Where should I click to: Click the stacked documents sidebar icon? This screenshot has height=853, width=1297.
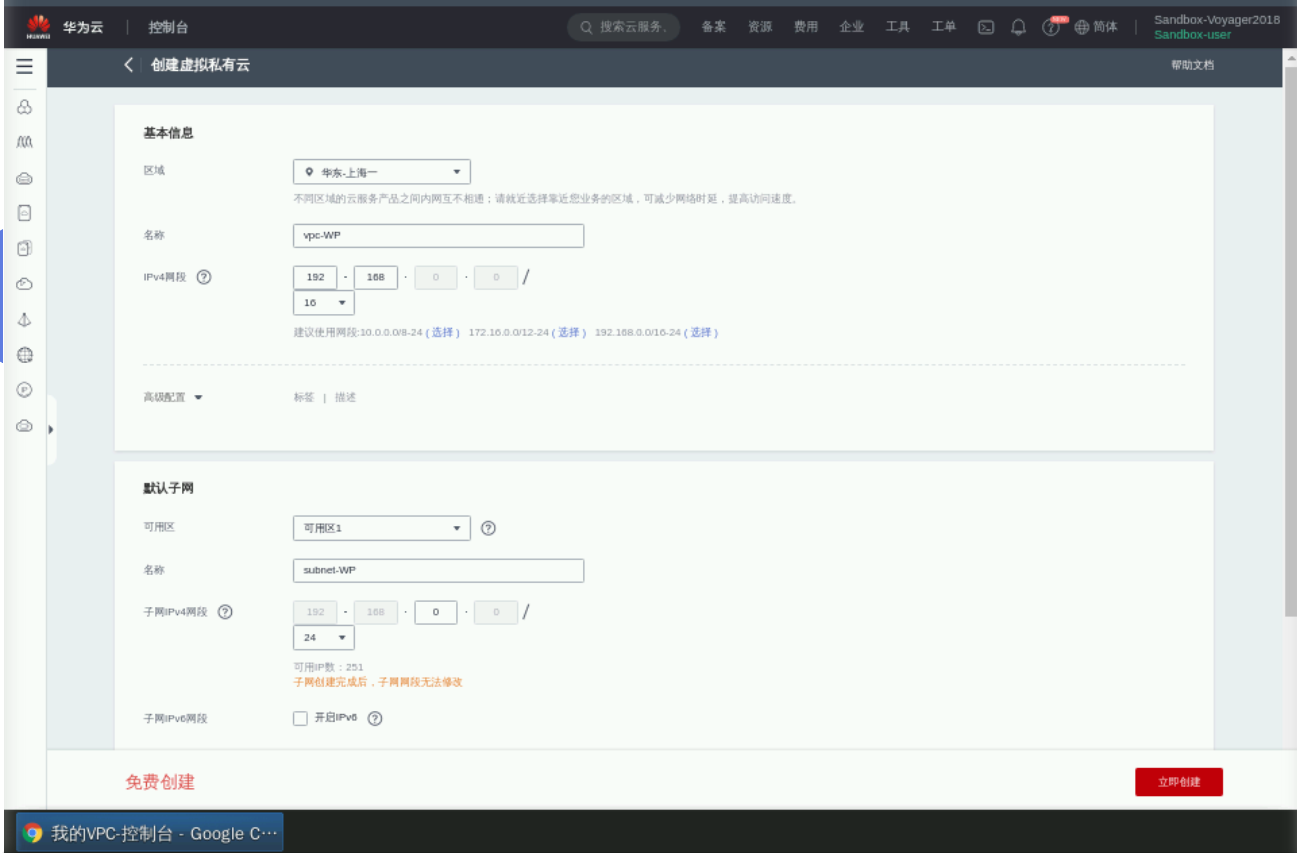[x=25, y=248]
